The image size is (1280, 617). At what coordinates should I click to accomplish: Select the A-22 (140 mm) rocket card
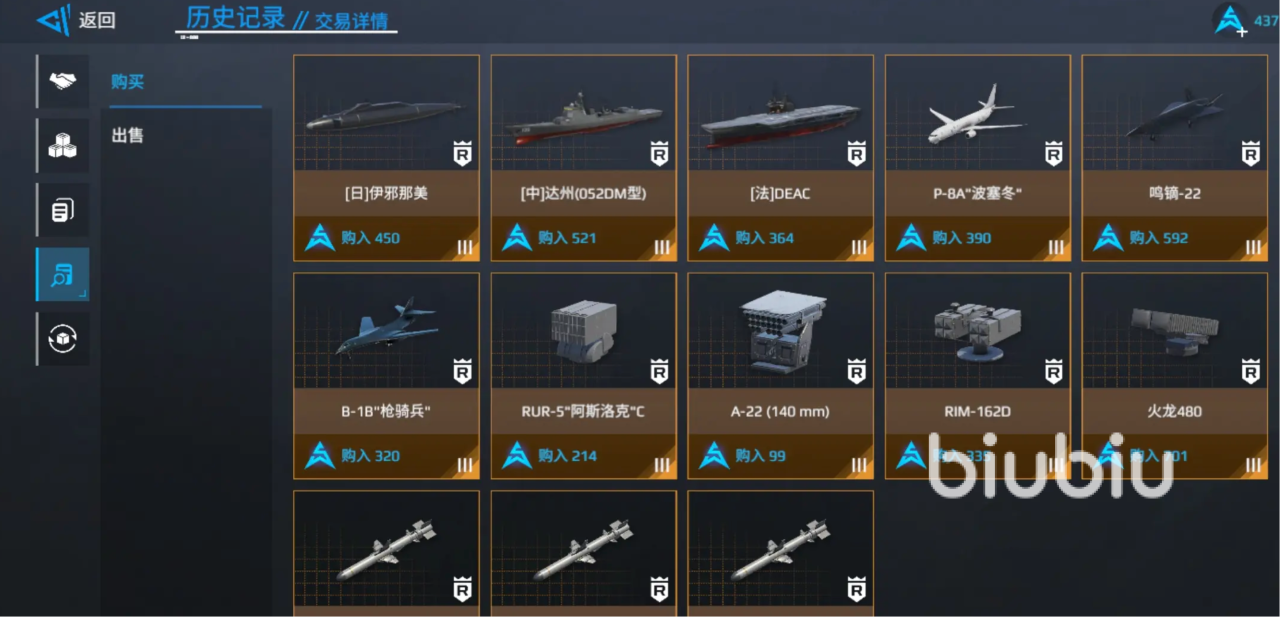[x=780, y=376]
